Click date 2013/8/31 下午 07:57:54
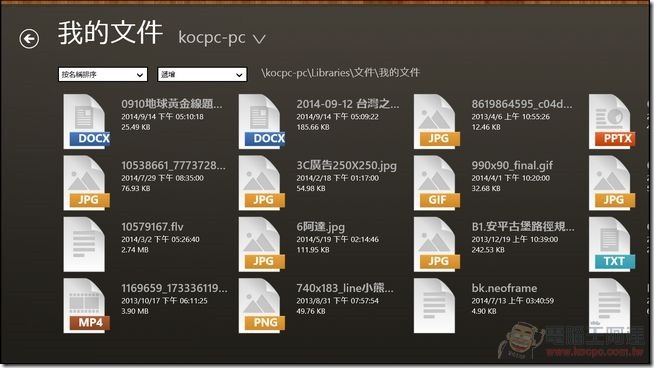654x368 pixels. click(x=338, y=300)
